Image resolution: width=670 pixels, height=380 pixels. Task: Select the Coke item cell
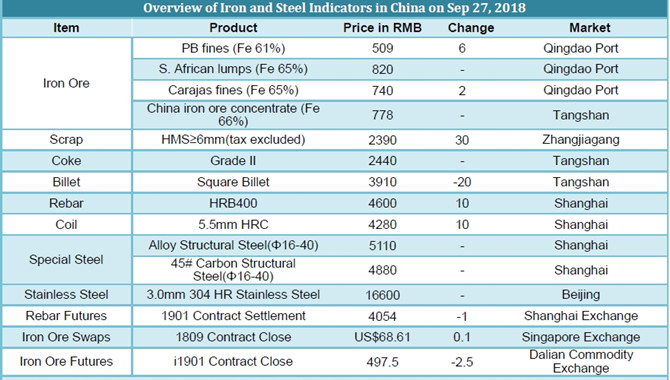66,161
